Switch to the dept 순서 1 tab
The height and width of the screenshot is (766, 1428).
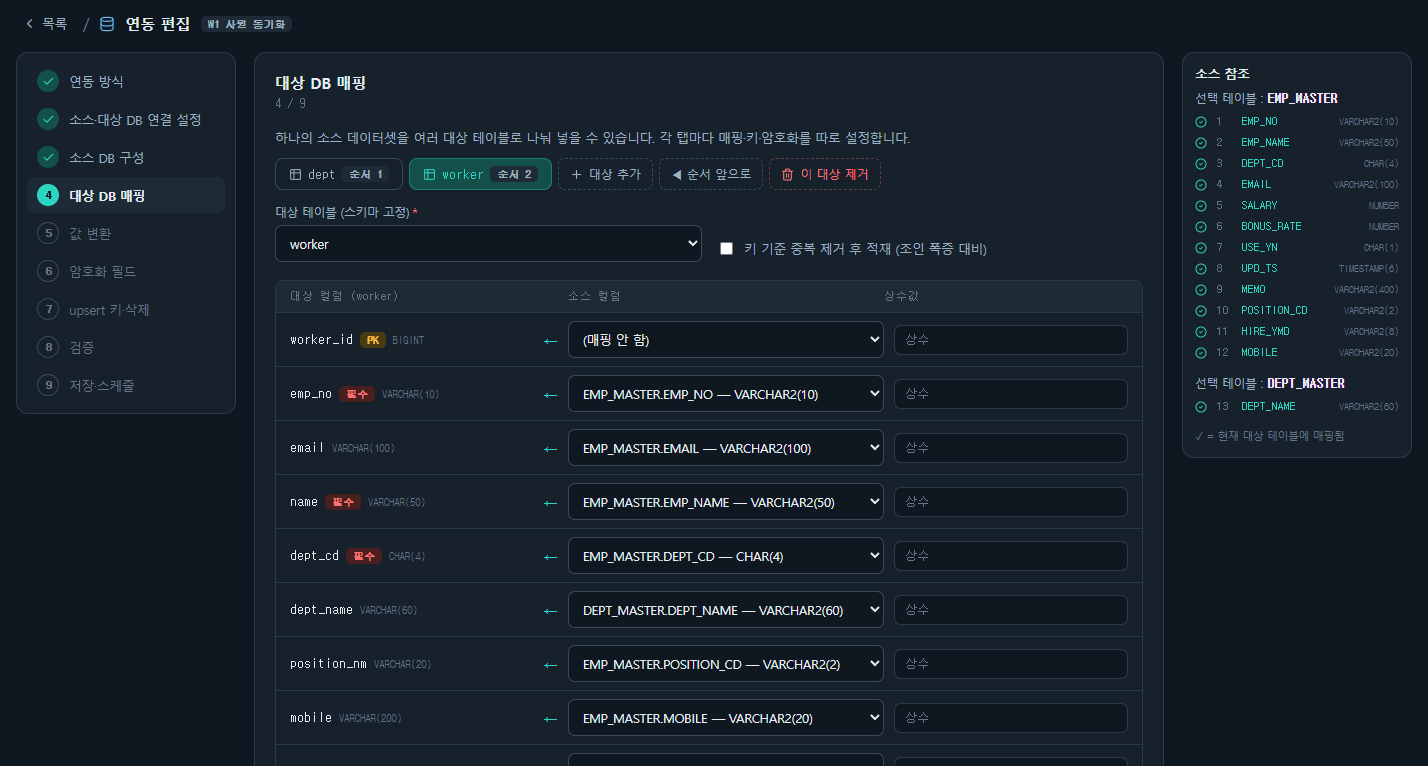tap(339, 174)
